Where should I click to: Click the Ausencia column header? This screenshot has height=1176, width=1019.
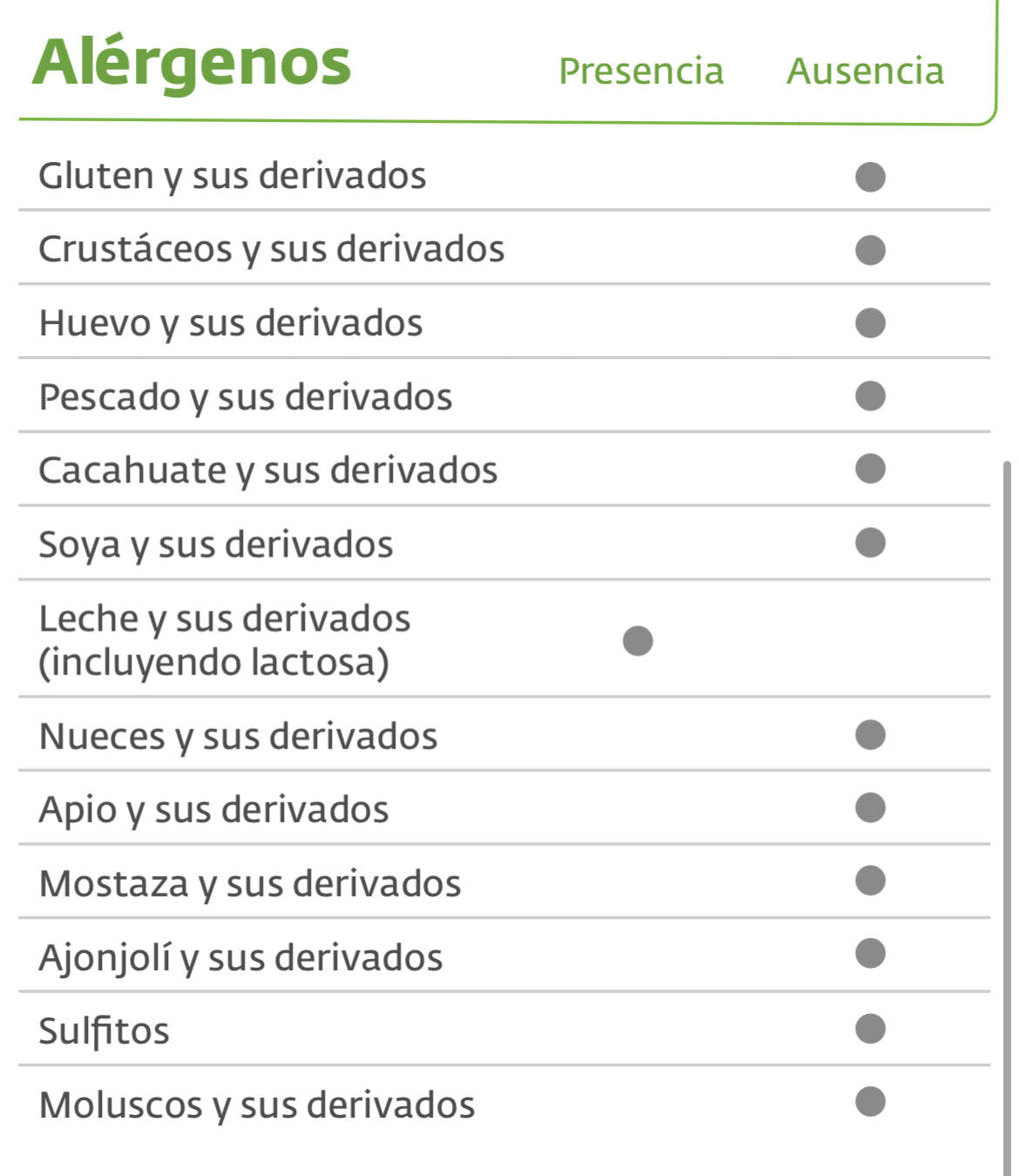click(865, 71)
